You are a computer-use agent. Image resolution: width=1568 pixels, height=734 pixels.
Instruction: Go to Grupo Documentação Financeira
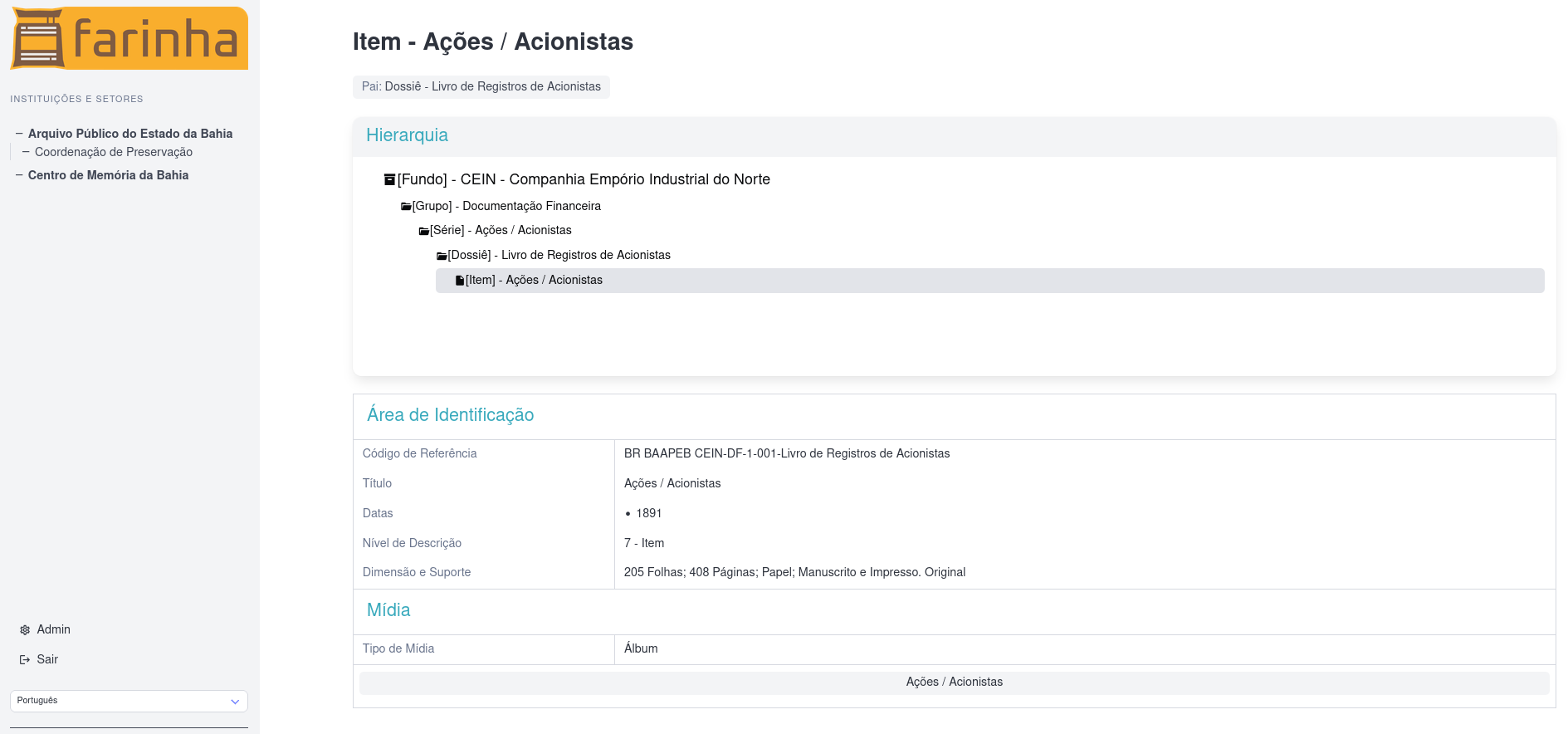pos(506,206)
